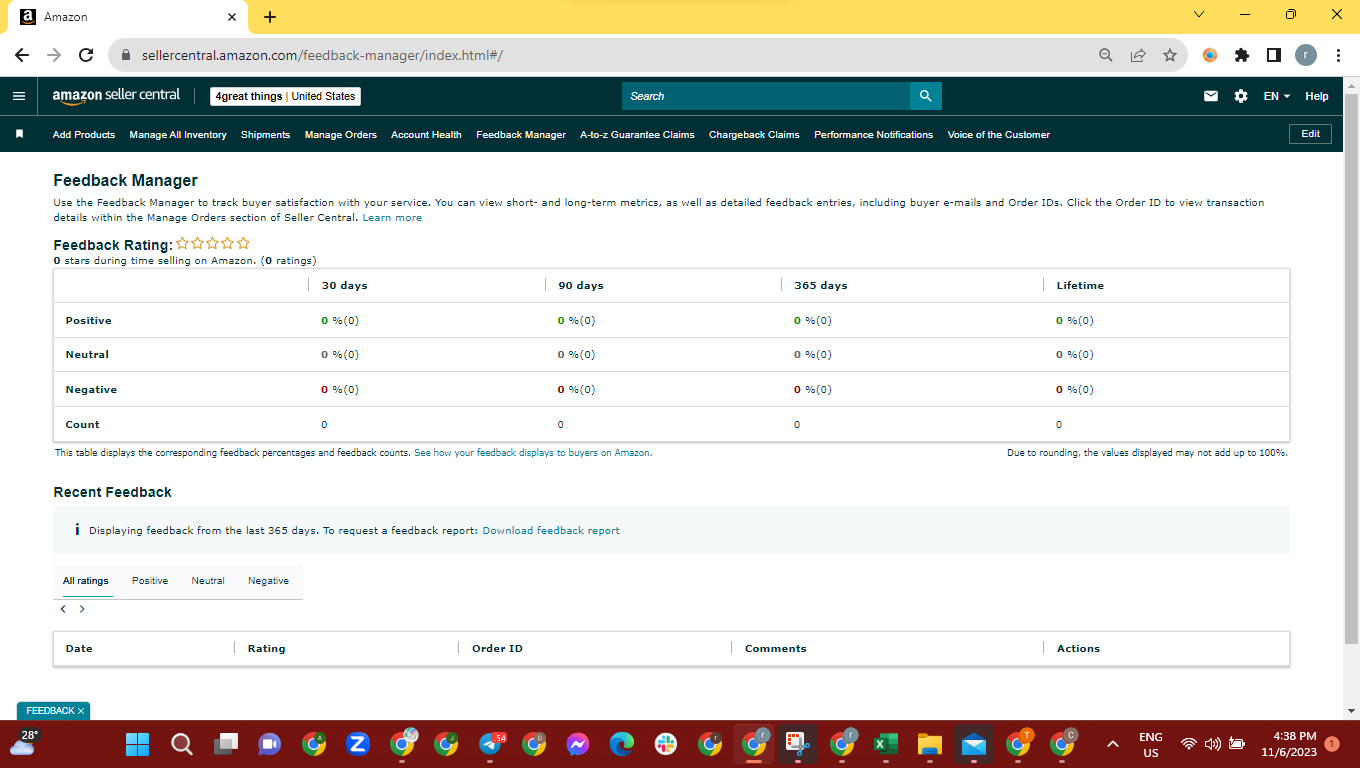Viewport: 1360px width, 768px height.
Task: Open Manage All Inventory
Action: 178,135
